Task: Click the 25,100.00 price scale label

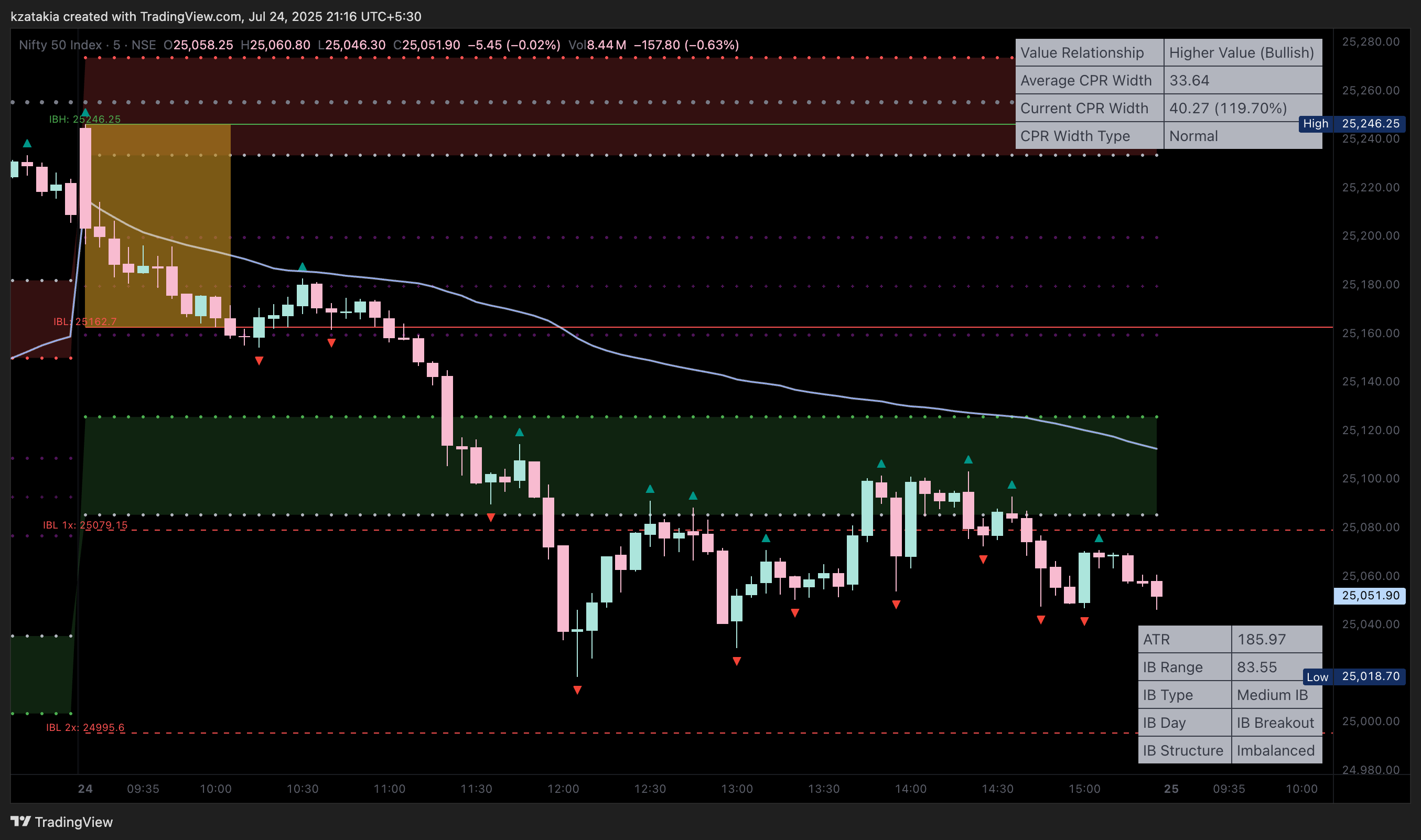Action: (x=1371, y=478)
